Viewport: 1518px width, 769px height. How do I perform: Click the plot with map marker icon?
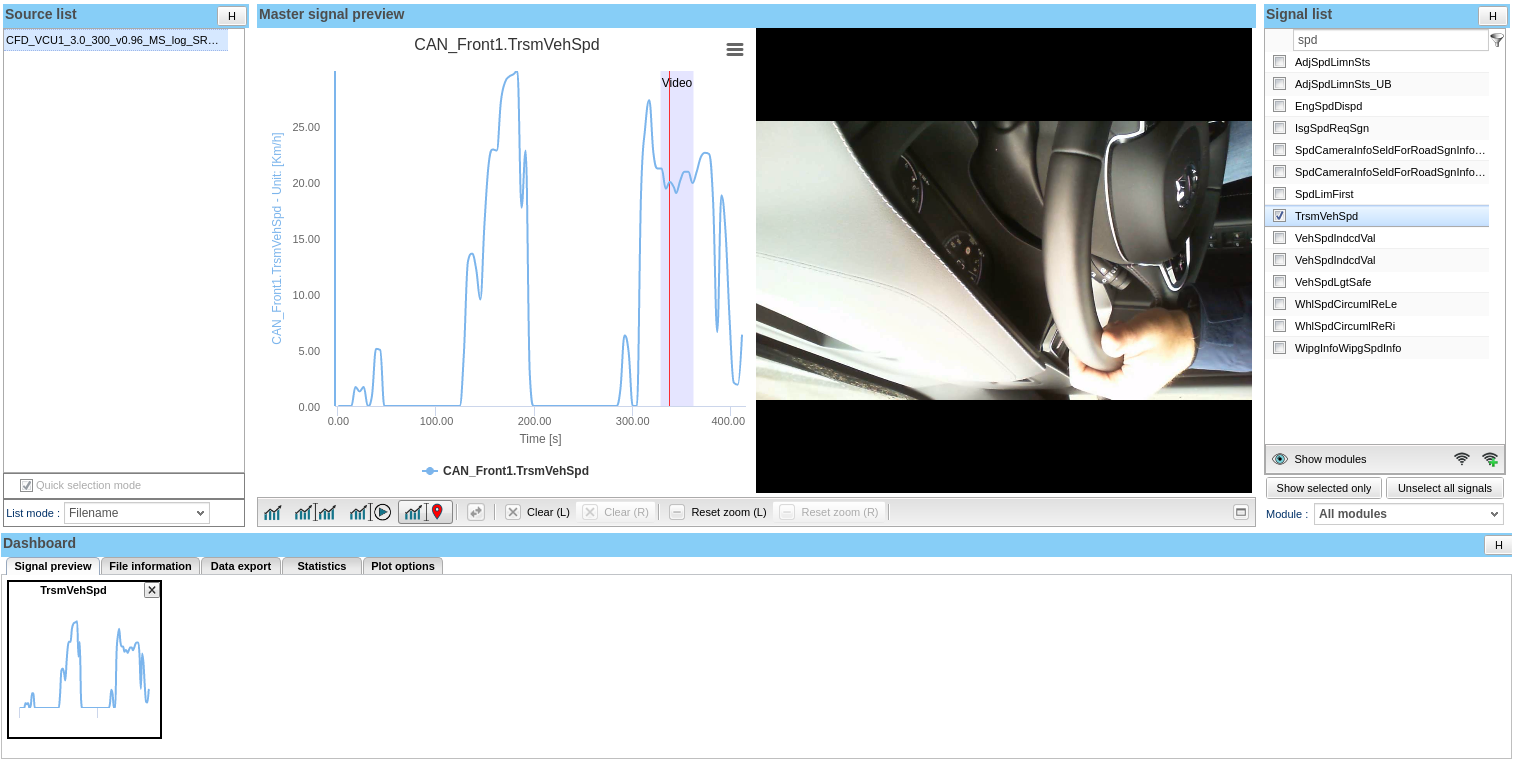coord(425,512)
